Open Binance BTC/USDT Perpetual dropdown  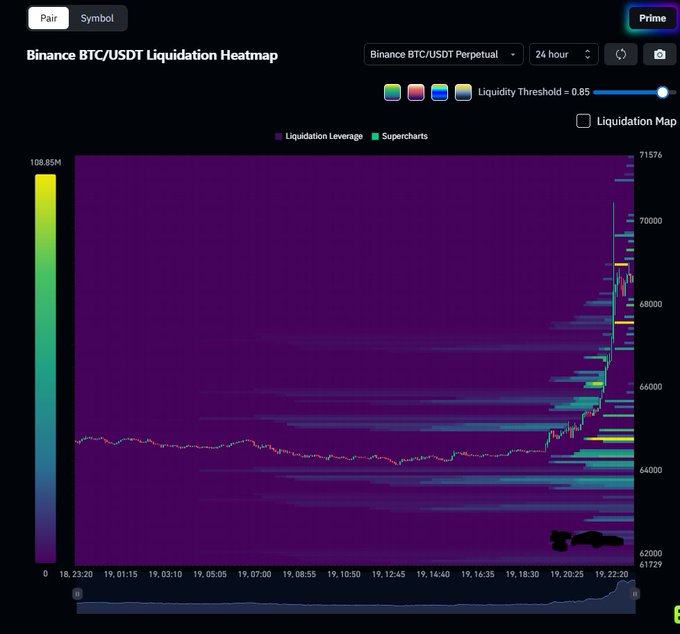tap(443, 54)
